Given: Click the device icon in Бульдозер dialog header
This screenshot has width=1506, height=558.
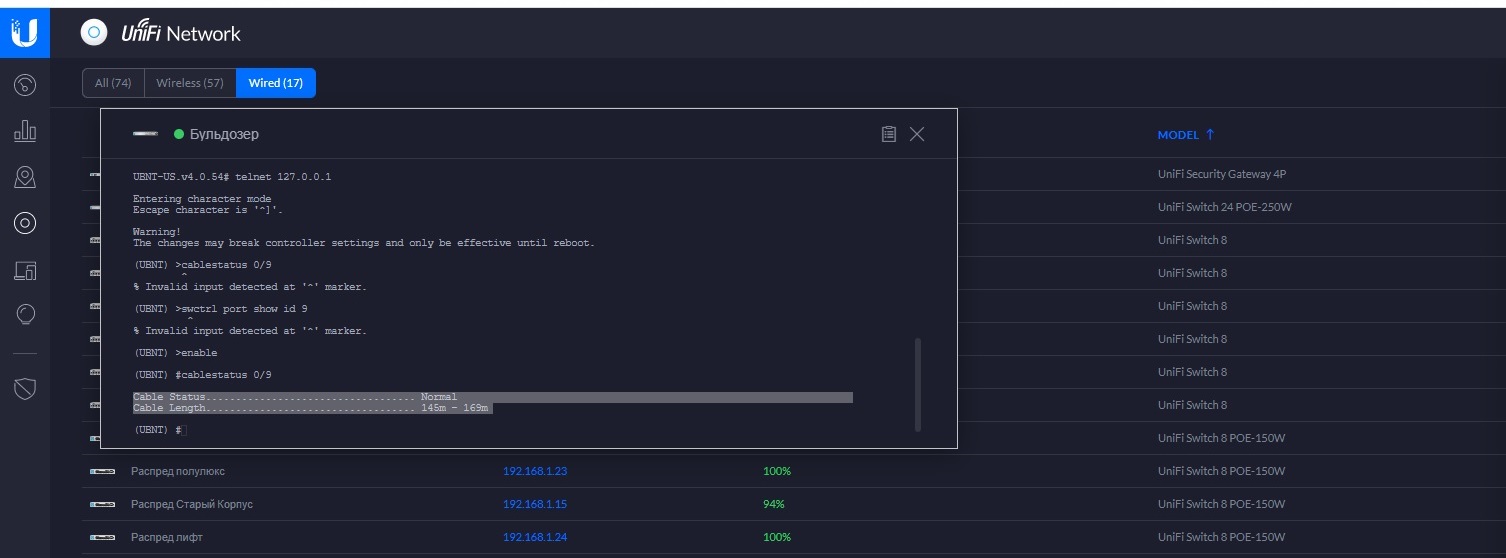Looking at the screenshot, I should tap(146, 134).
